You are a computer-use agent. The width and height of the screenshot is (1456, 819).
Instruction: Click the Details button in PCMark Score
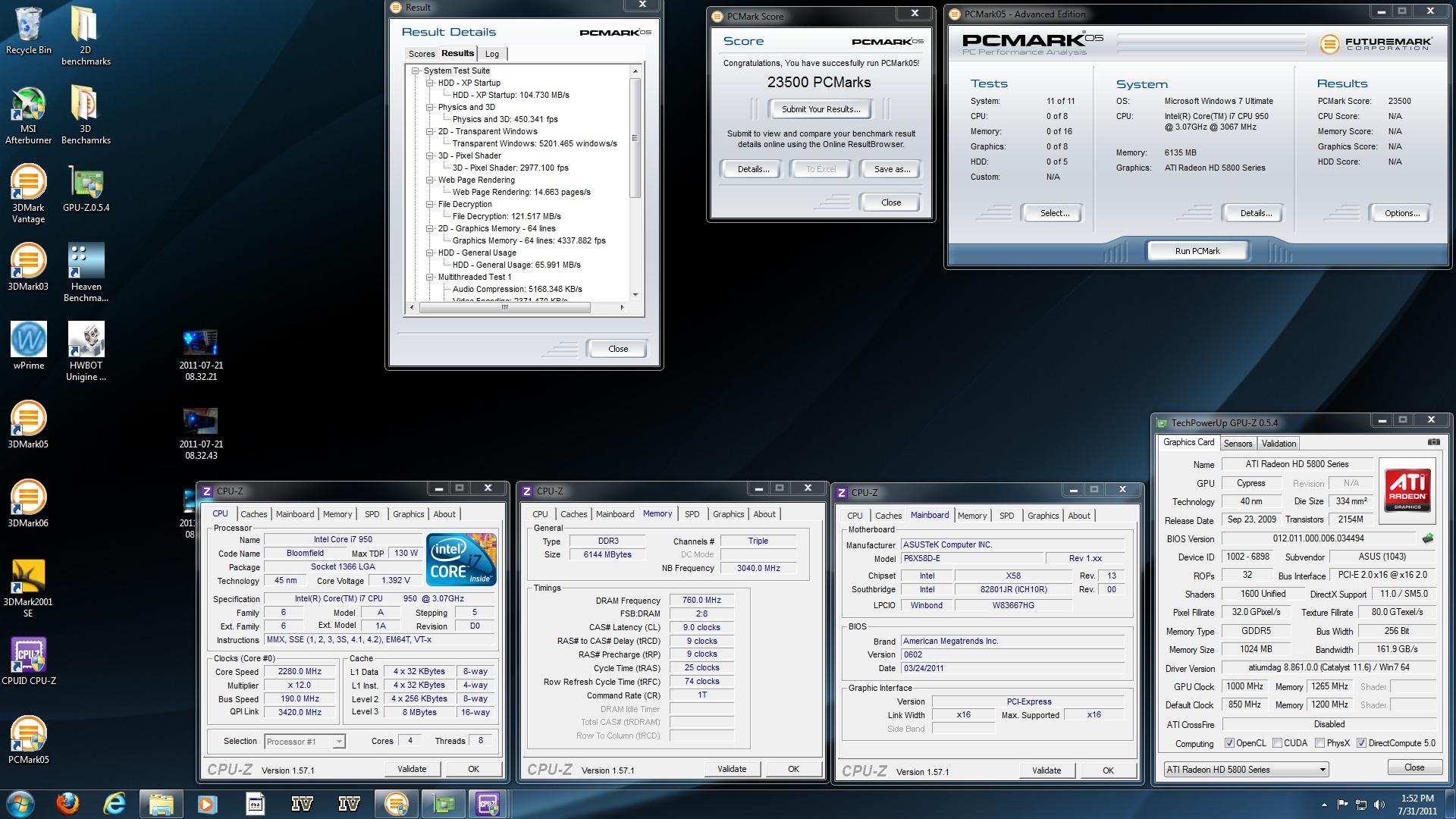click(x=753, y=169)
